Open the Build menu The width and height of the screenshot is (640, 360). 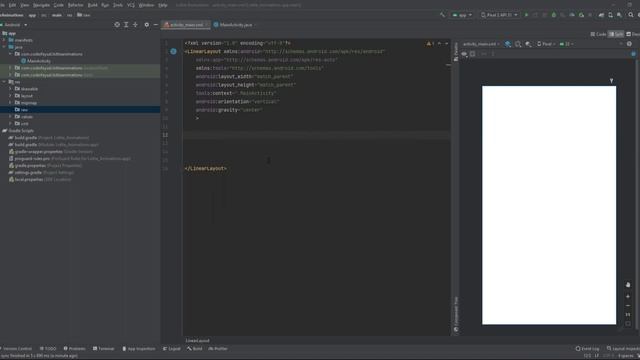point(93,5)
